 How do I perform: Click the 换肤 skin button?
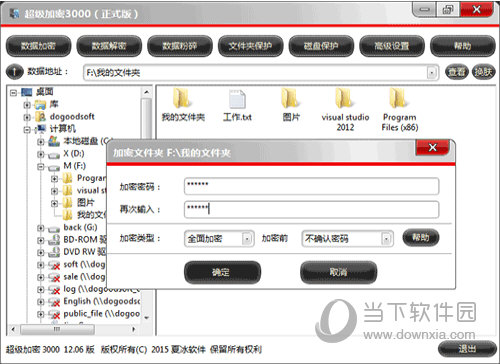click(x=483, y=72)
